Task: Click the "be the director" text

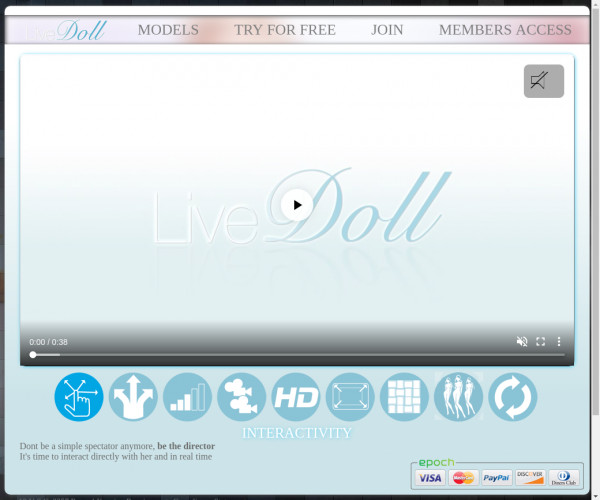Action: [x=186, y=446]
